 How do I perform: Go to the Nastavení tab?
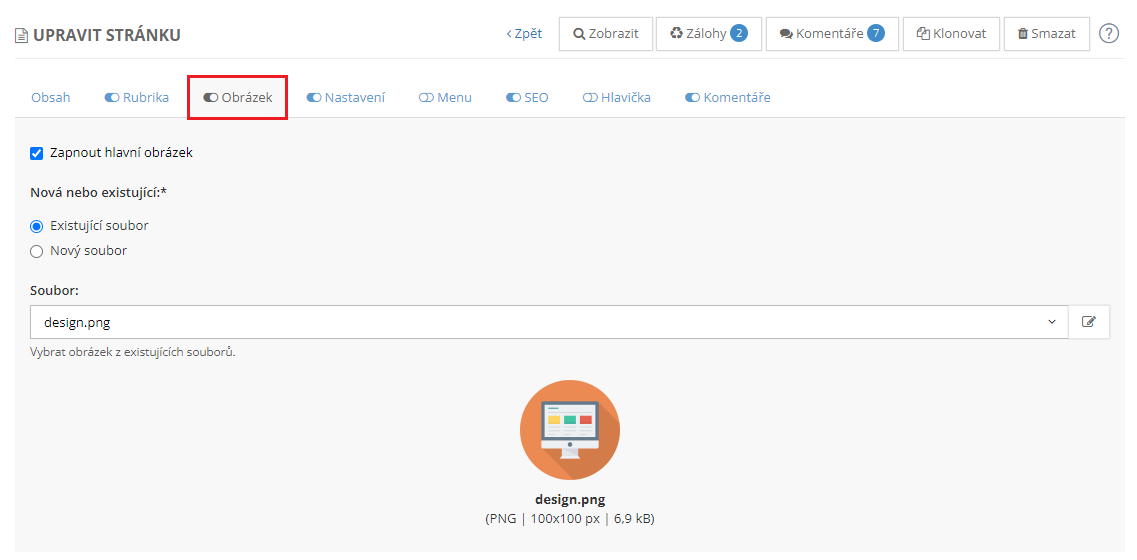pos(345,98)
